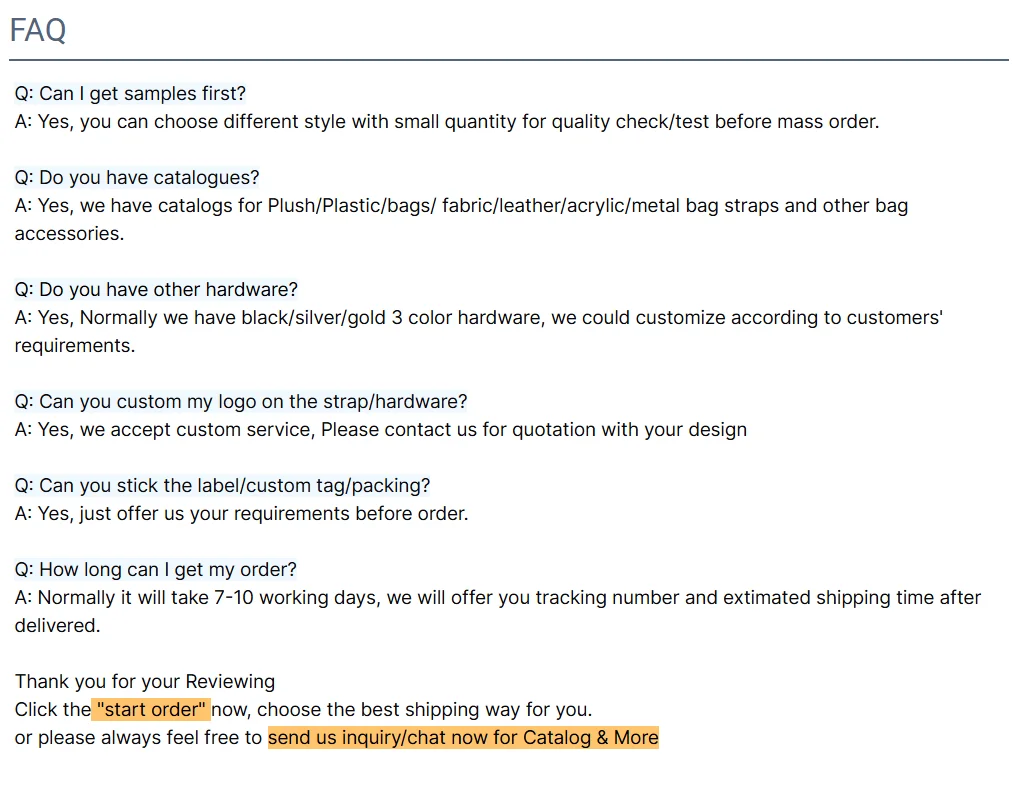Click "send us inquiry/chat now for Catalog & More"
This screenshot has height=785, width=1013.
coord(463,737)
